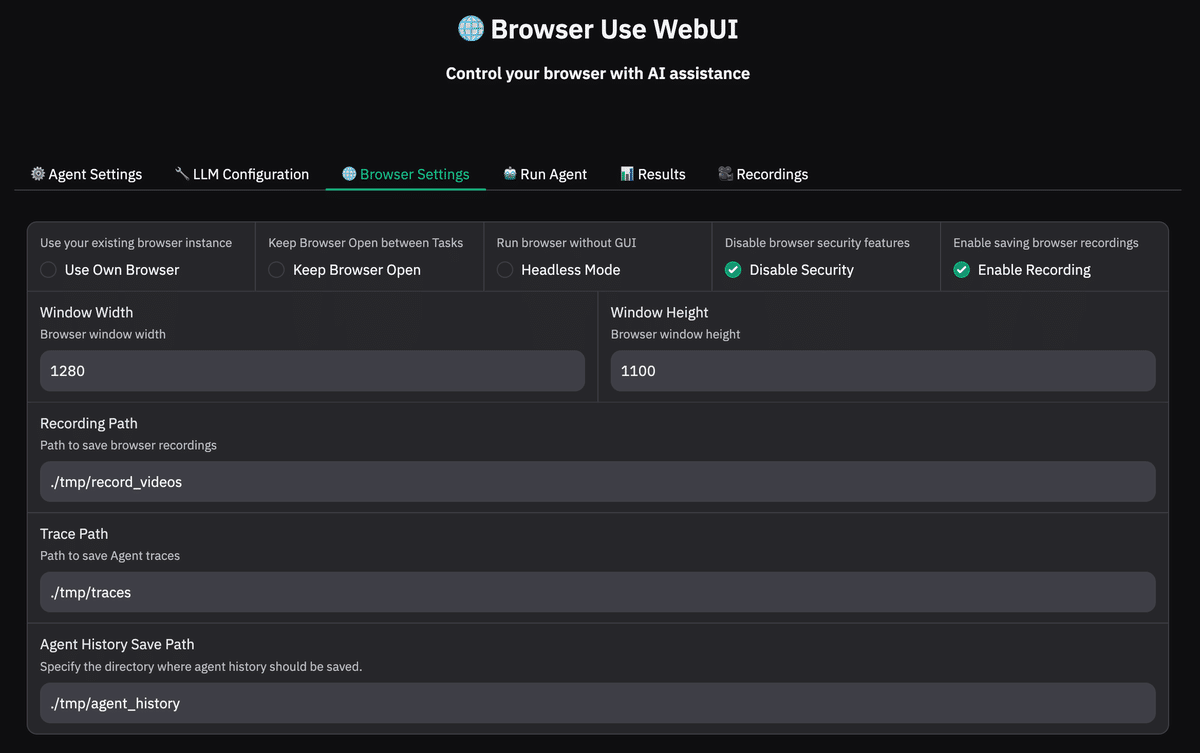1200x753 pixels.
Task: Select the Browser Settings tab
Action: point(406,174)
